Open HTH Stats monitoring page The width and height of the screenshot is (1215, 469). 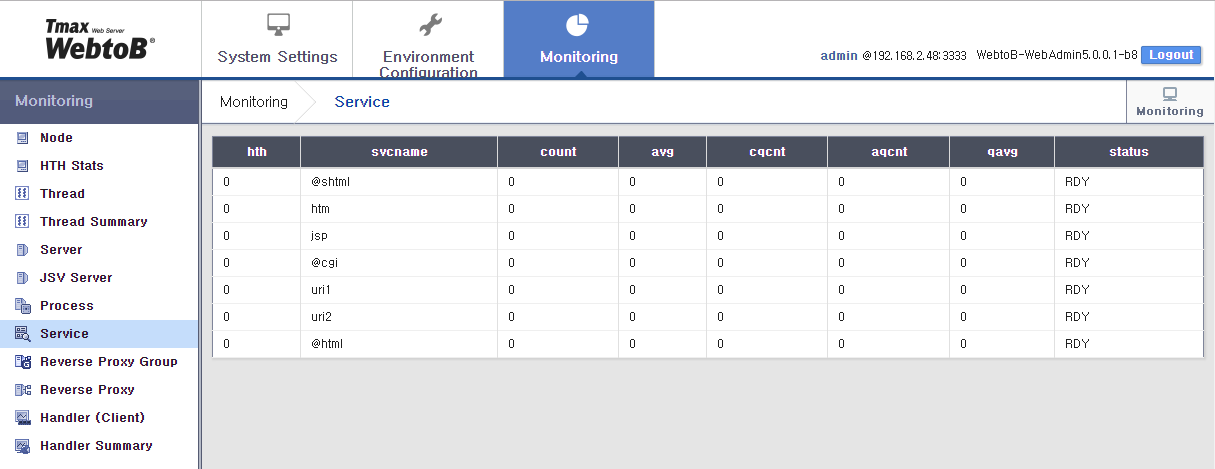[x=72, y=166]
